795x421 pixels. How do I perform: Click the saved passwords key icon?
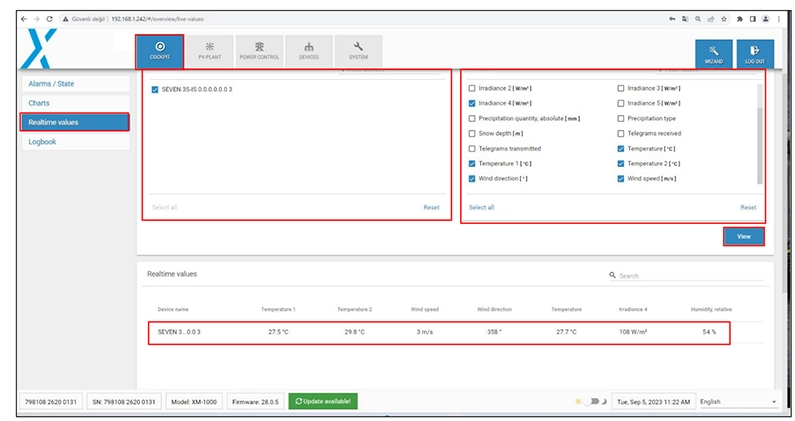[672, 19]
